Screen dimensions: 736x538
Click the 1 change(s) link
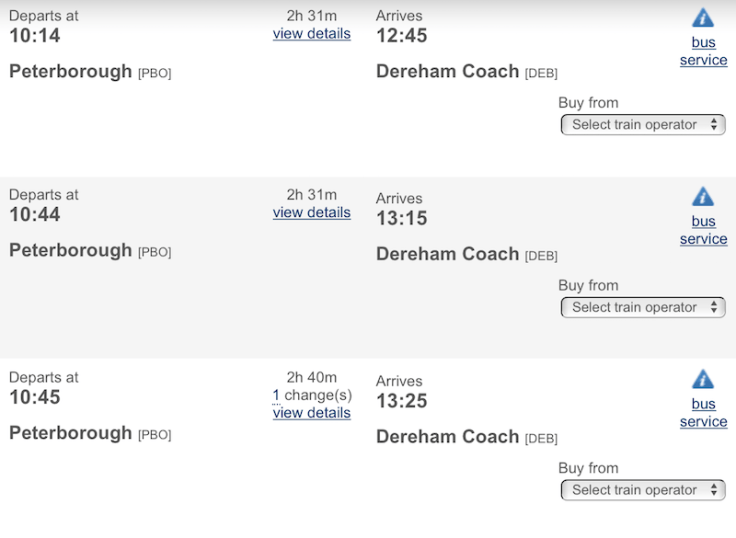coord(276,396)
